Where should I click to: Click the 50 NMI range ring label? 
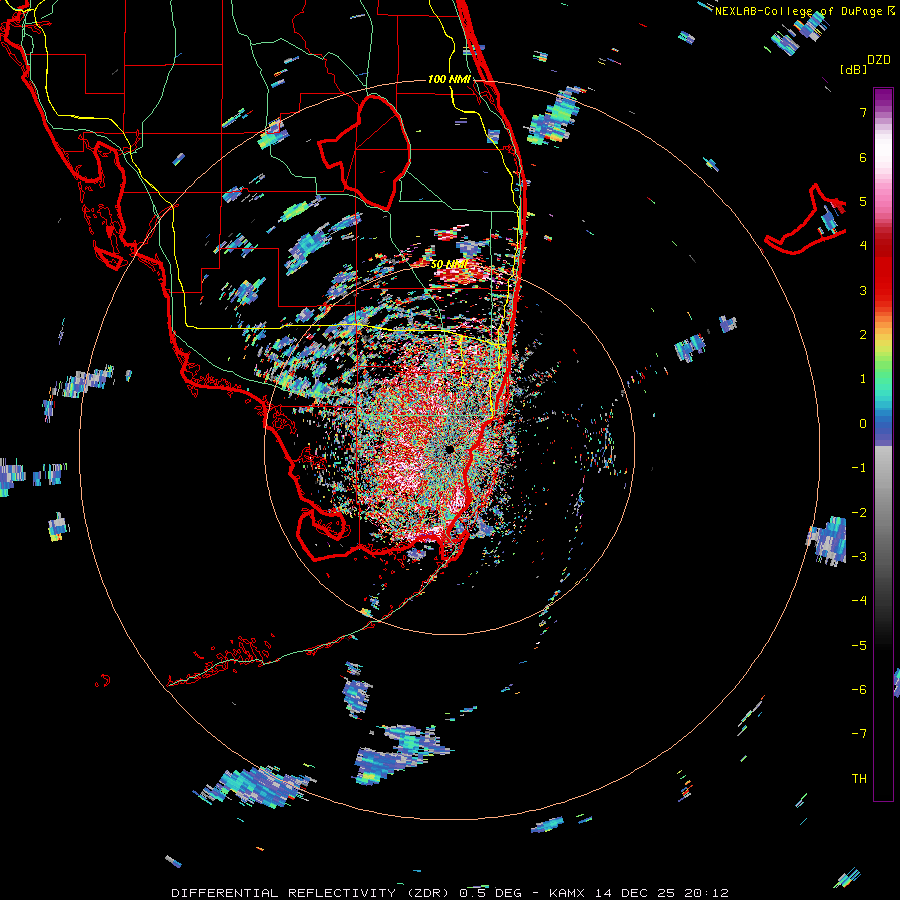[449, 264]
